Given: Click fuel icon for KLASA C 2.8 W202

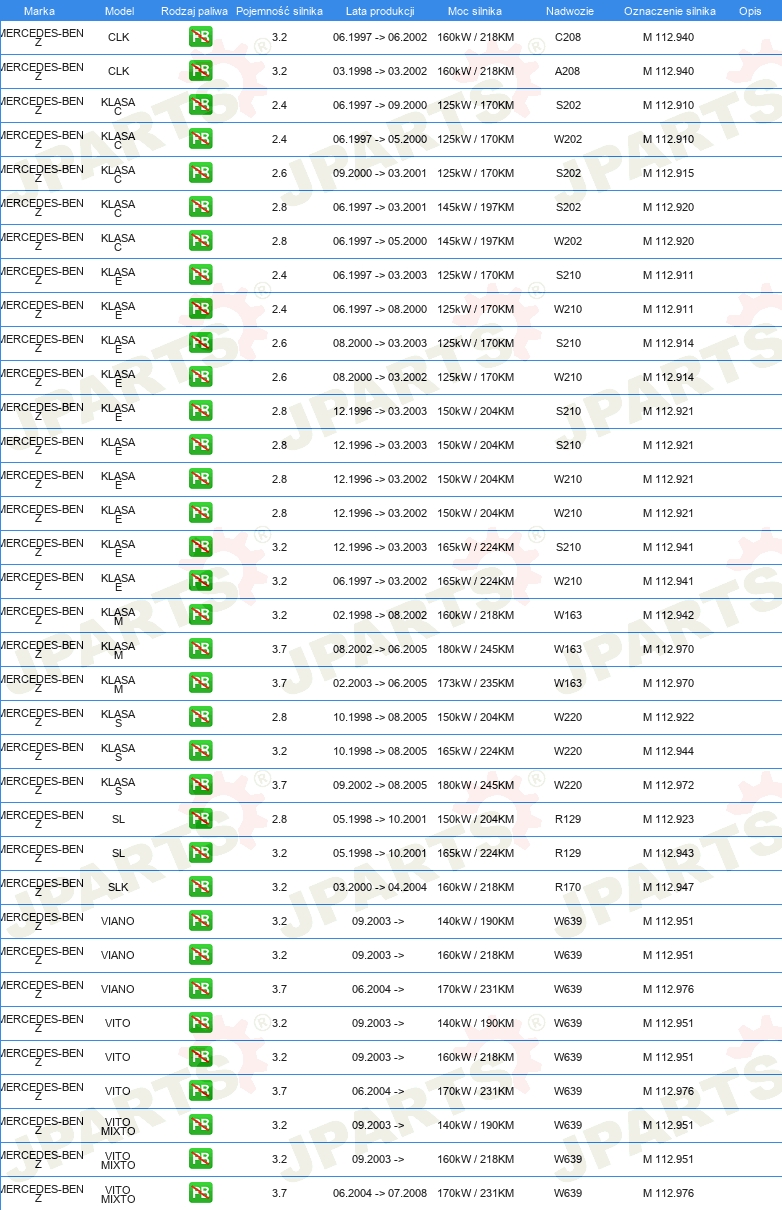Looking at the screenshot, I should coord(200,242).
